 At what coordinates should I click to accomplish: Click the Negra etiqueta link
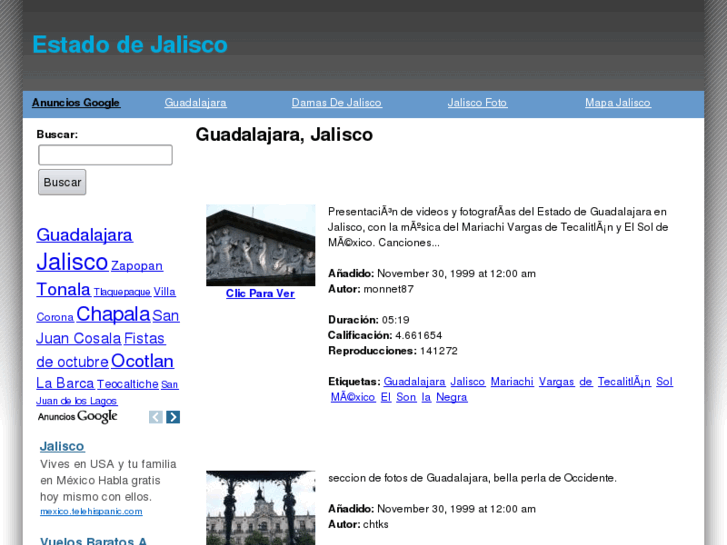pos(452,397)
